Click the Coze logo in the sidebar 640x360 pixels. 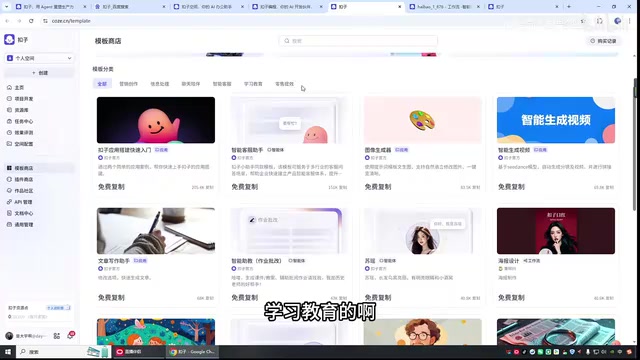[9, 40]
